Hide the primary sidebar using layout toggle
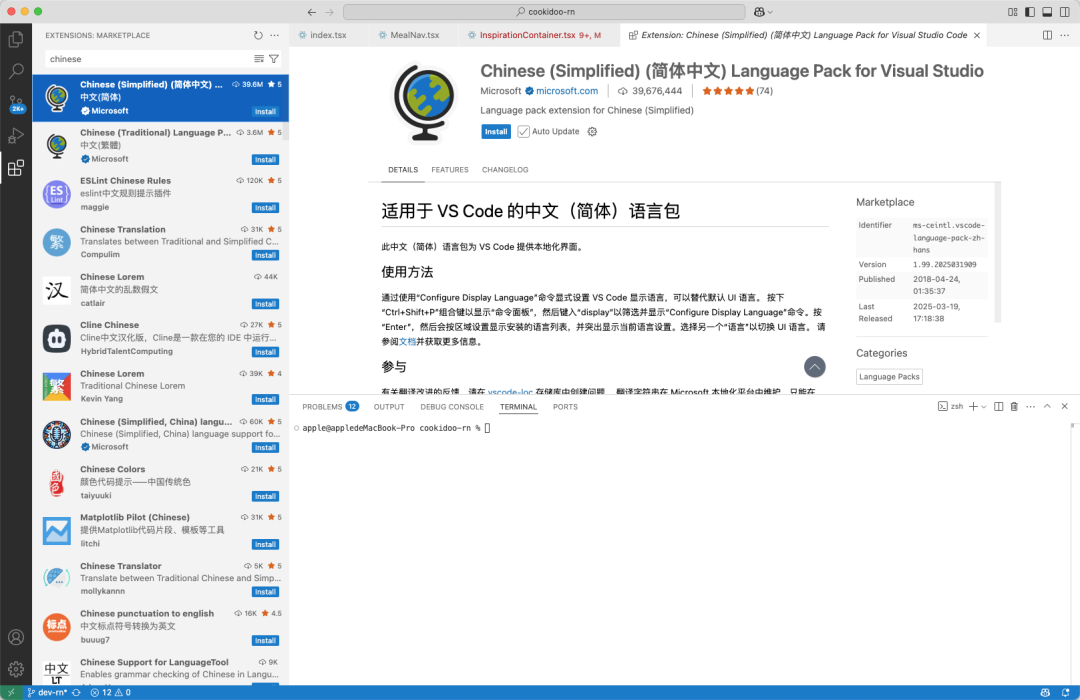This screenshot has height=700, width=1080. coord(1030,12)
